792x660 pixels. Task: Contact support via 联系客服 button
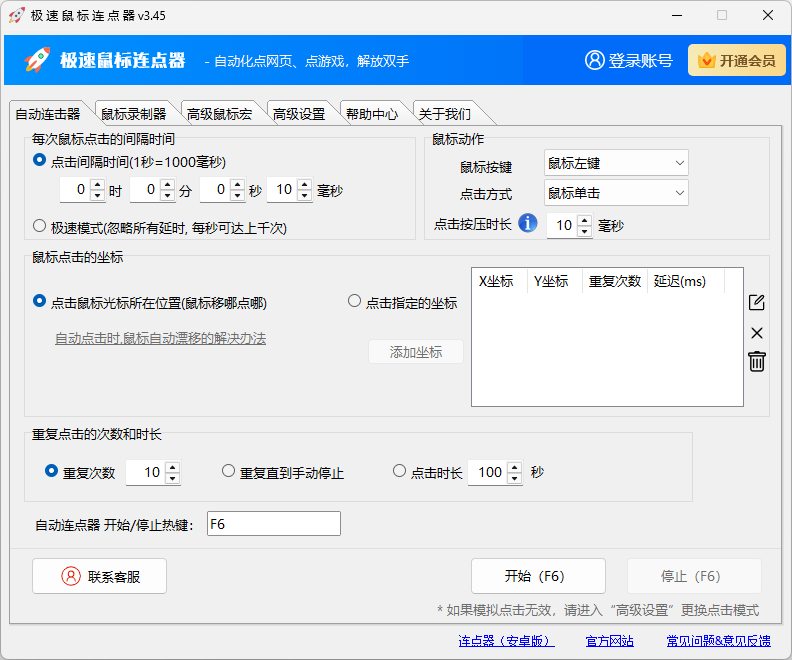pos(99,576)
